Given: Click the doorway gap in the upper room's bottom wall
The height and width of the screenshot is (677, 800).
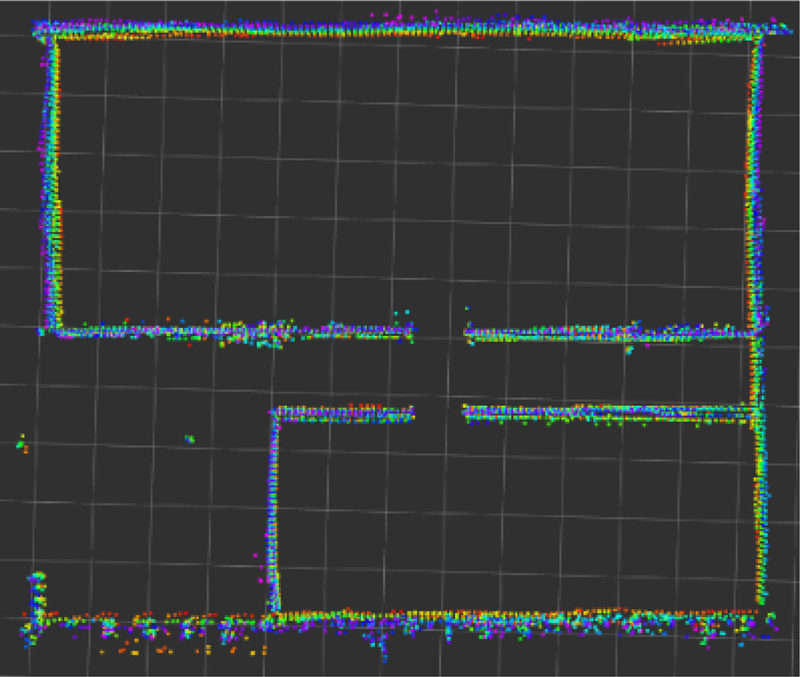Looking at the screenshot, I should click(440, 333).
